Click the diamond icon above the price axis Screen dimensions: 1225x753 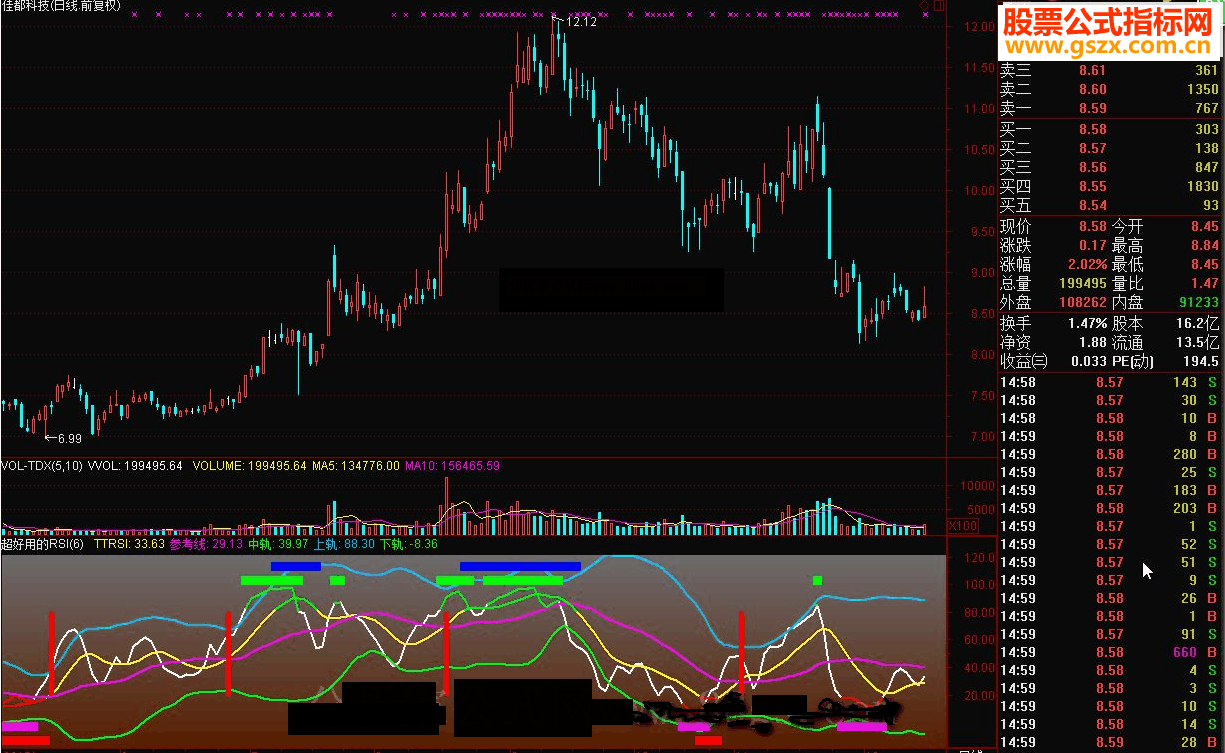point(925,6)
